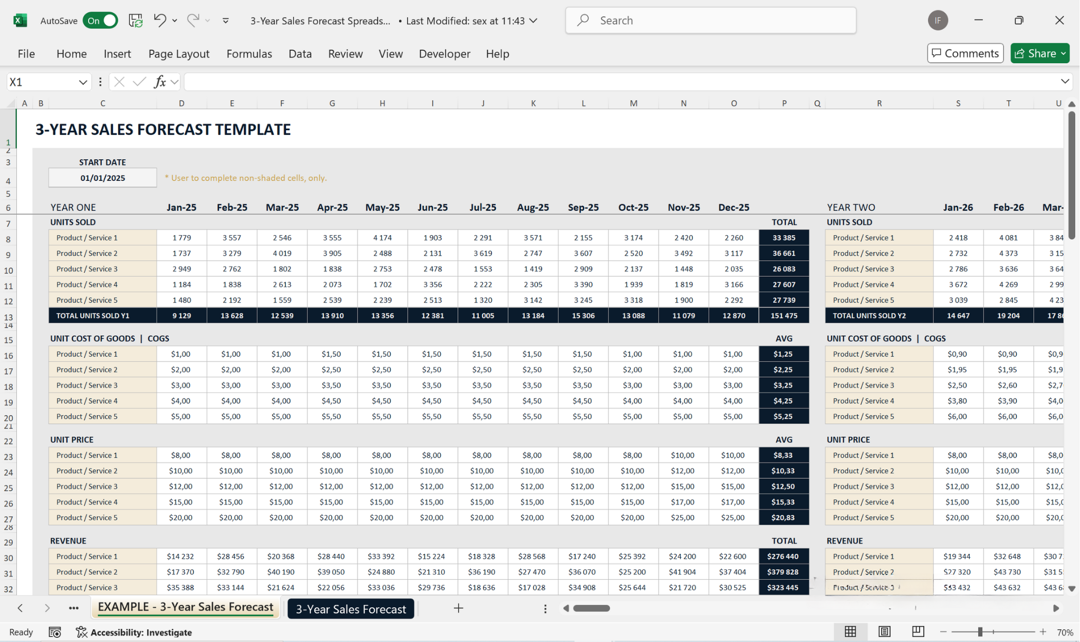Click the horizontal scrollbar thumb
Image resolution: width=1080 pixels, height=642 pixels.
tap(592, 608)
